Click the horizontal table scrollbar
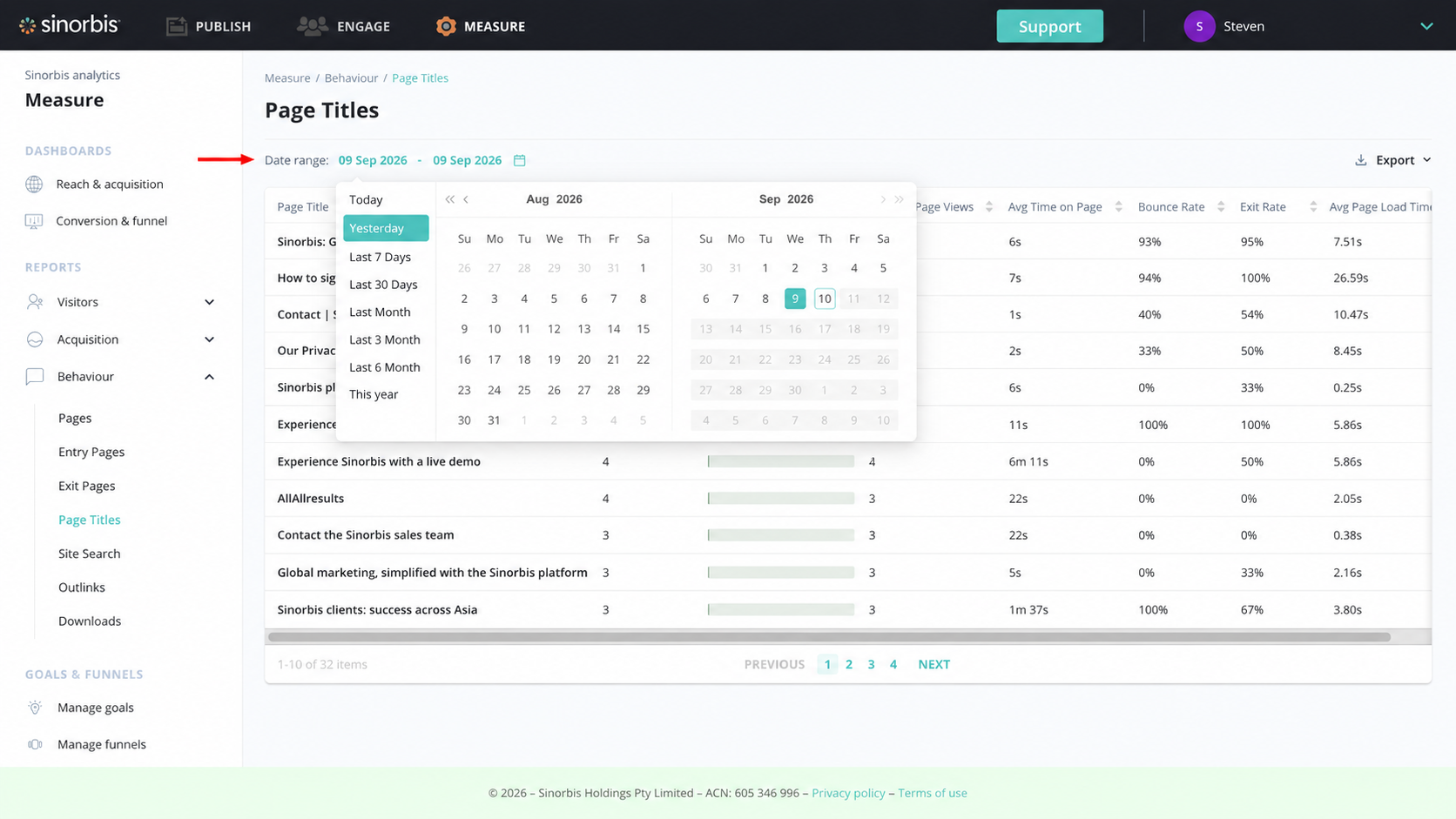 click(x=830, y=637)
